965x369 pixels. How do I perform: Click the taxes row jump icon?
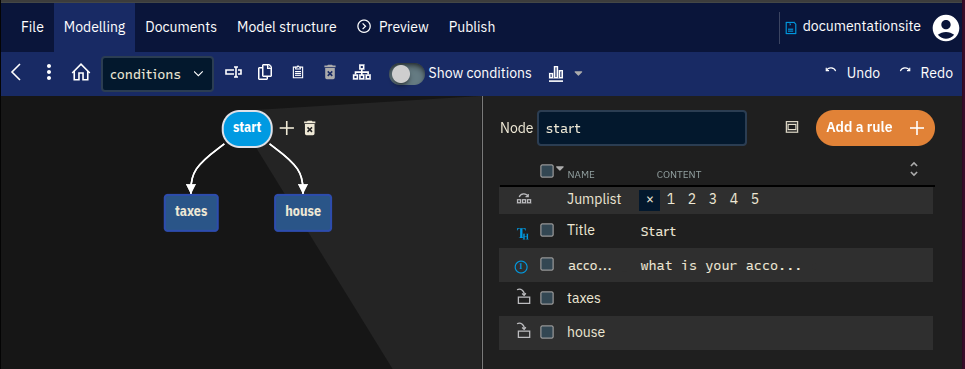(x=523, y=298)
